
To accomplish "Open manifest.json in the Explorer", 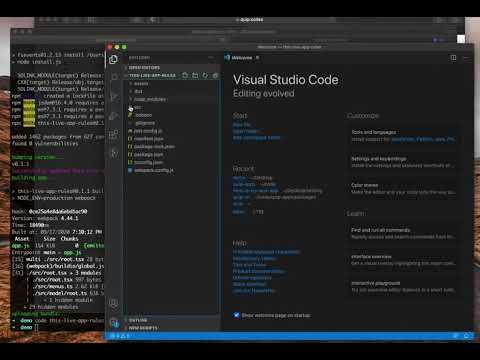I will click(173, 139).
